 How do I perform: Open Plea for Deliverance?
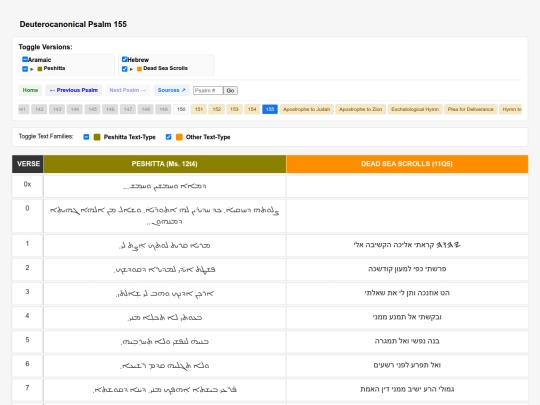[470, 109]
